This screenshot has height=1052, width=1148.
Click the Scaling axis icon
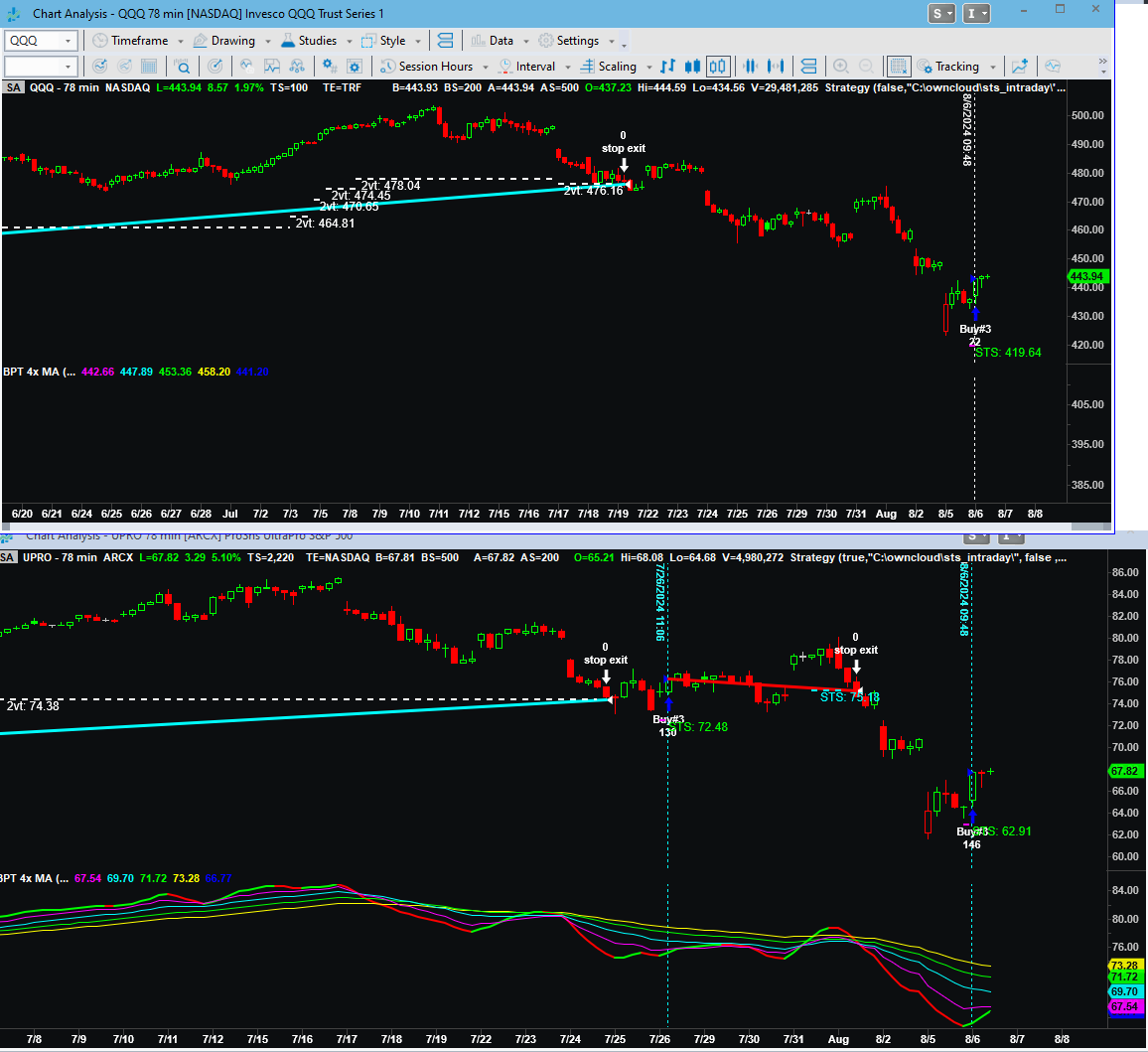click(587, 67)
